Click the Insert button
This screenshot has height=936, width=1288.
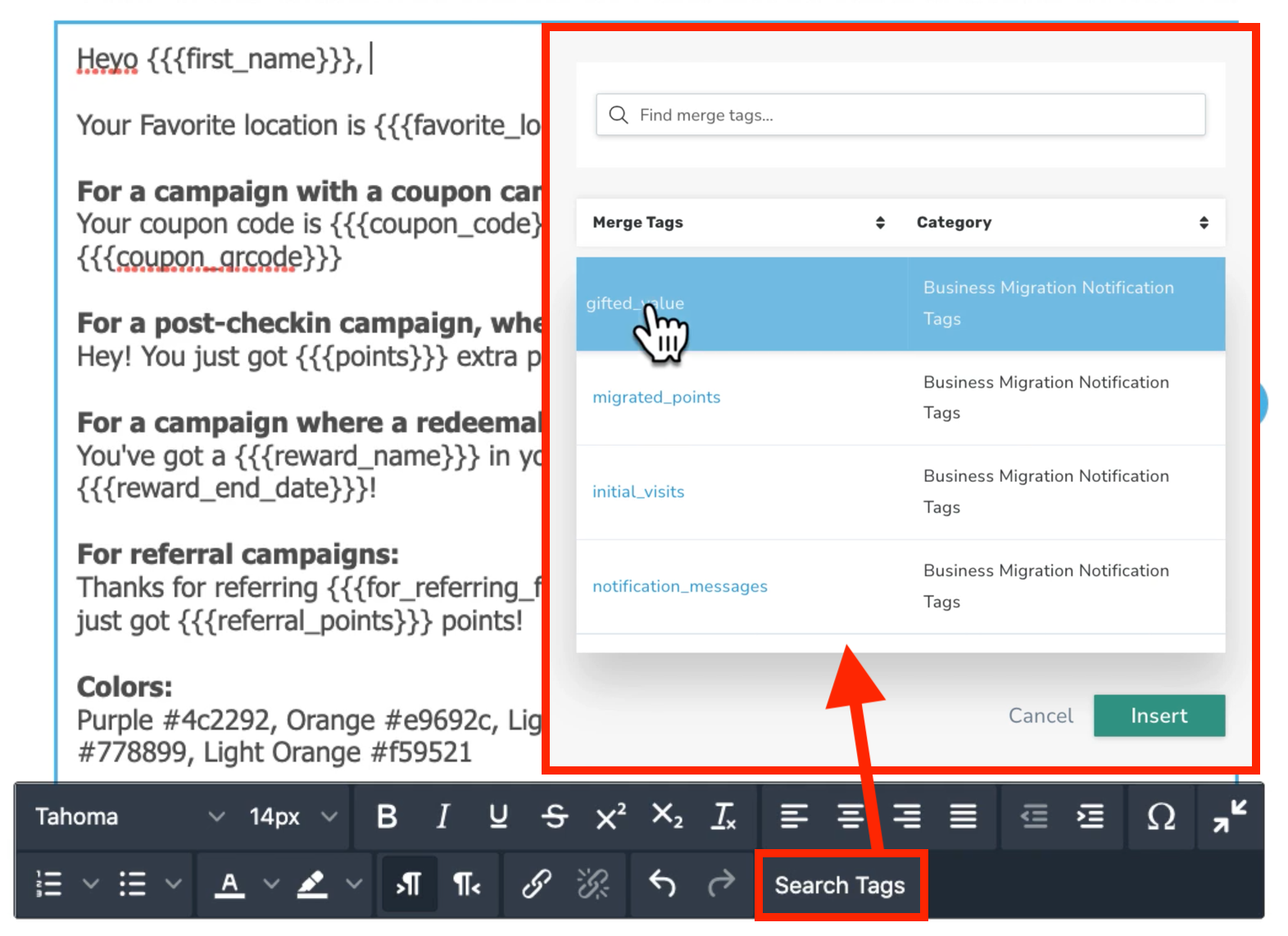click(1159, 716)
